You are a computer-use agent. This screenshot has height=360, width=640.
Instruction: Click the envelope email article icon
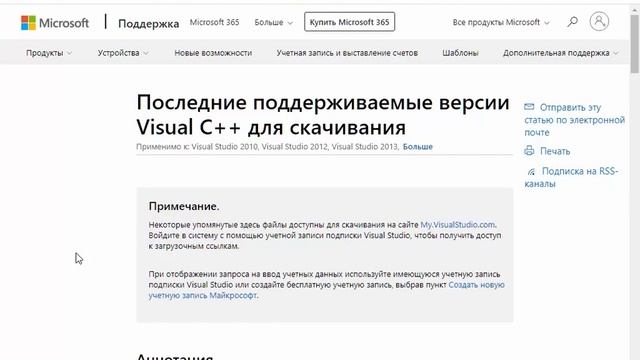click(x=529, y=107)
